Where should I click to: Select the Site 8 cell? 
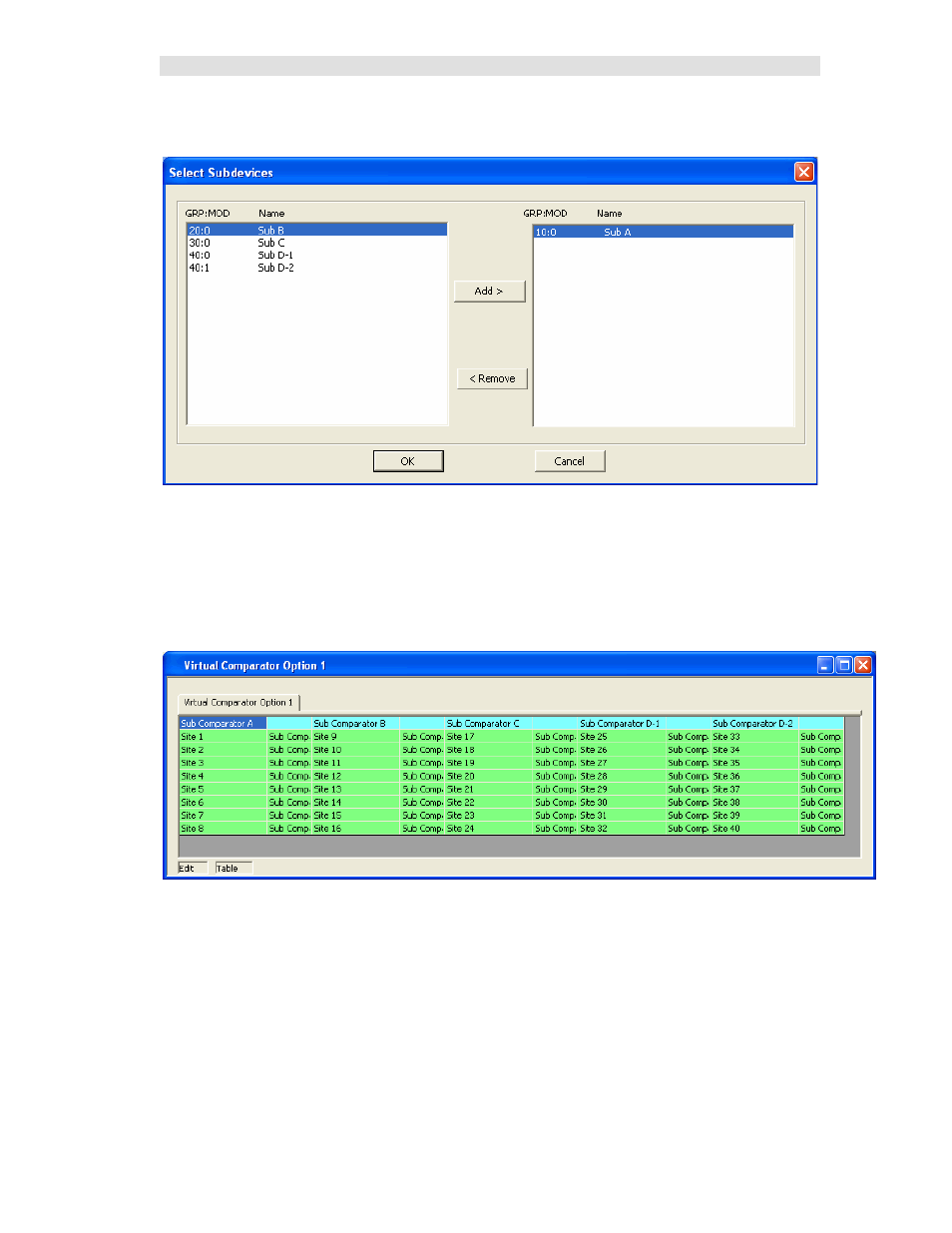click(223, 828)
